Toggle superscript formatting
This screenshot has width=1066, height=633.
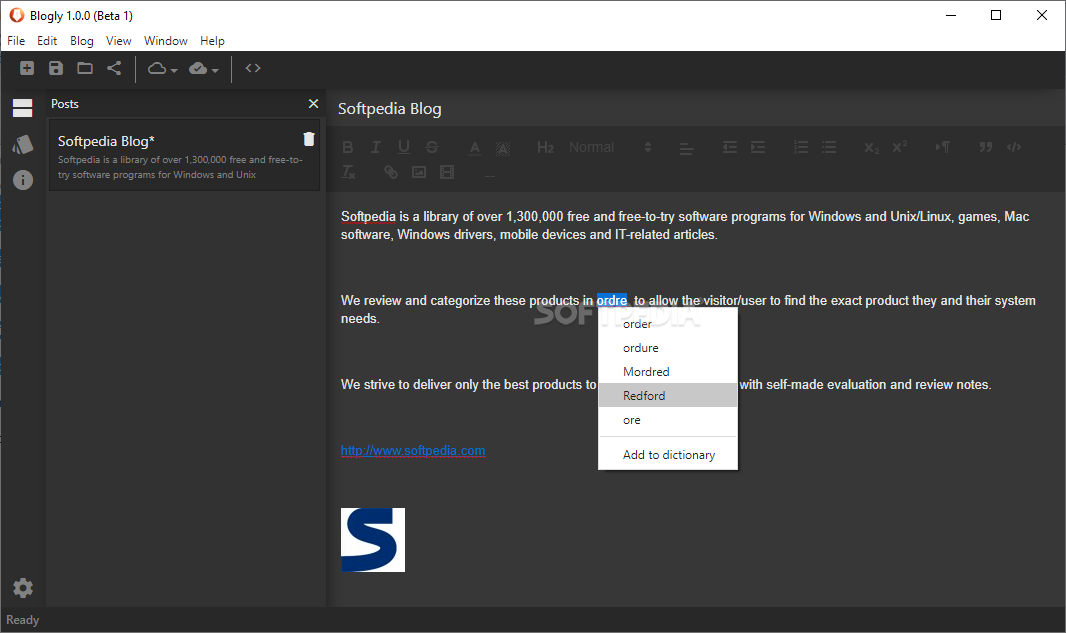[899, 147]
